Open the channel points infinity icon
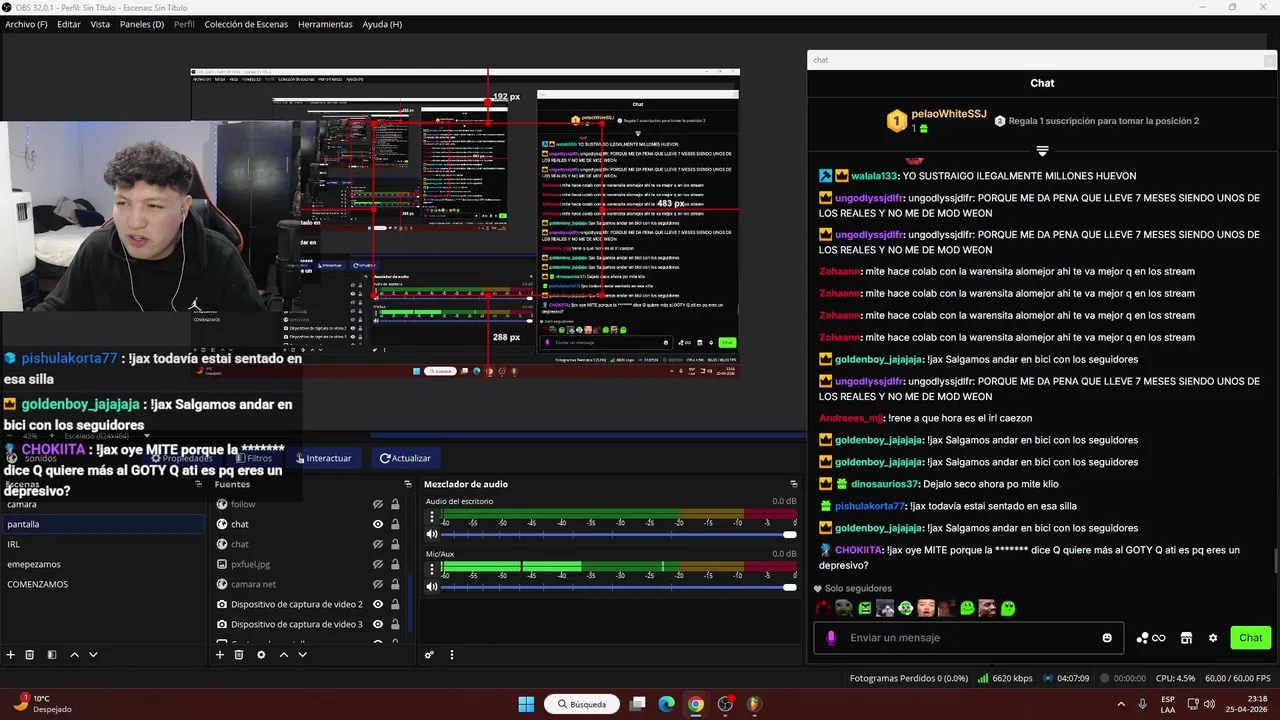This screenshot has width=1280, height=720. tap(1151, 638)
